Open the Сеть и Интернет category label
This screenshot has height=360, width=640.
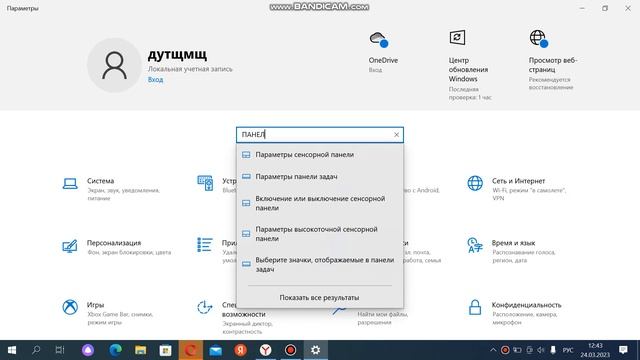[518, 181]
